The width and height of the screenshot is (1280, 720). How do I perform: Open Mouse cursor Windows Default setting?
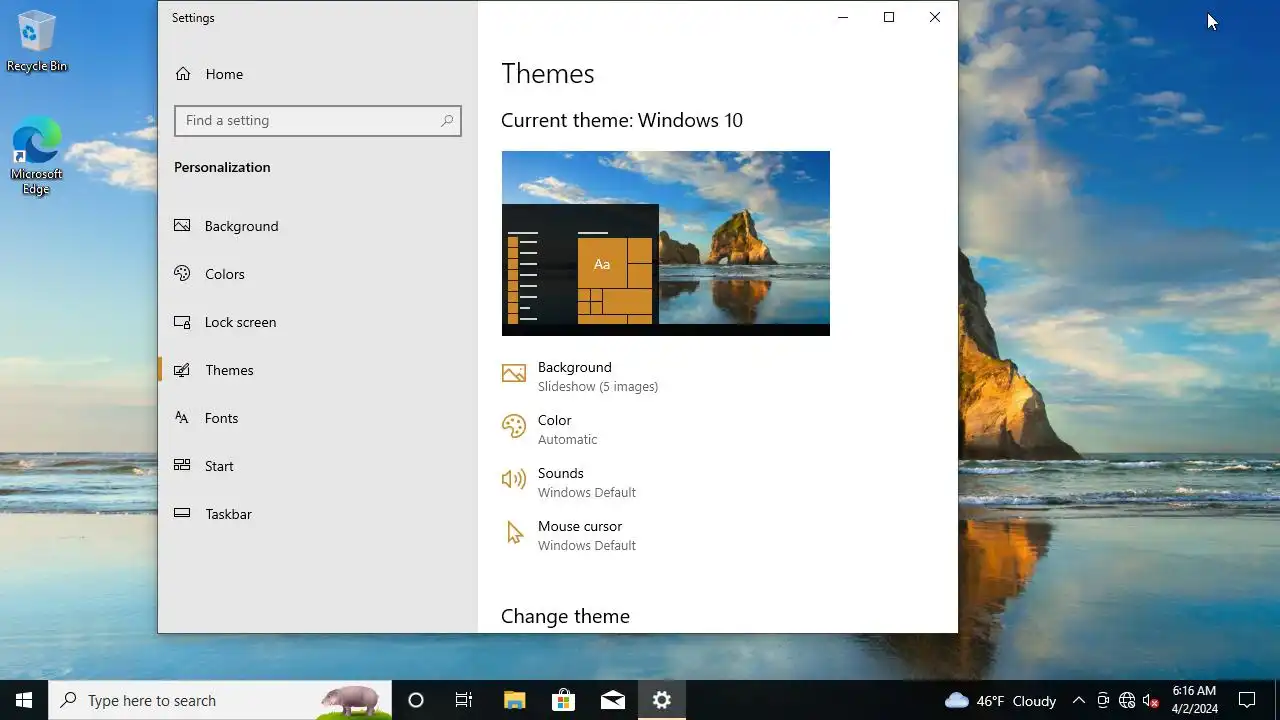pos(569,535)
